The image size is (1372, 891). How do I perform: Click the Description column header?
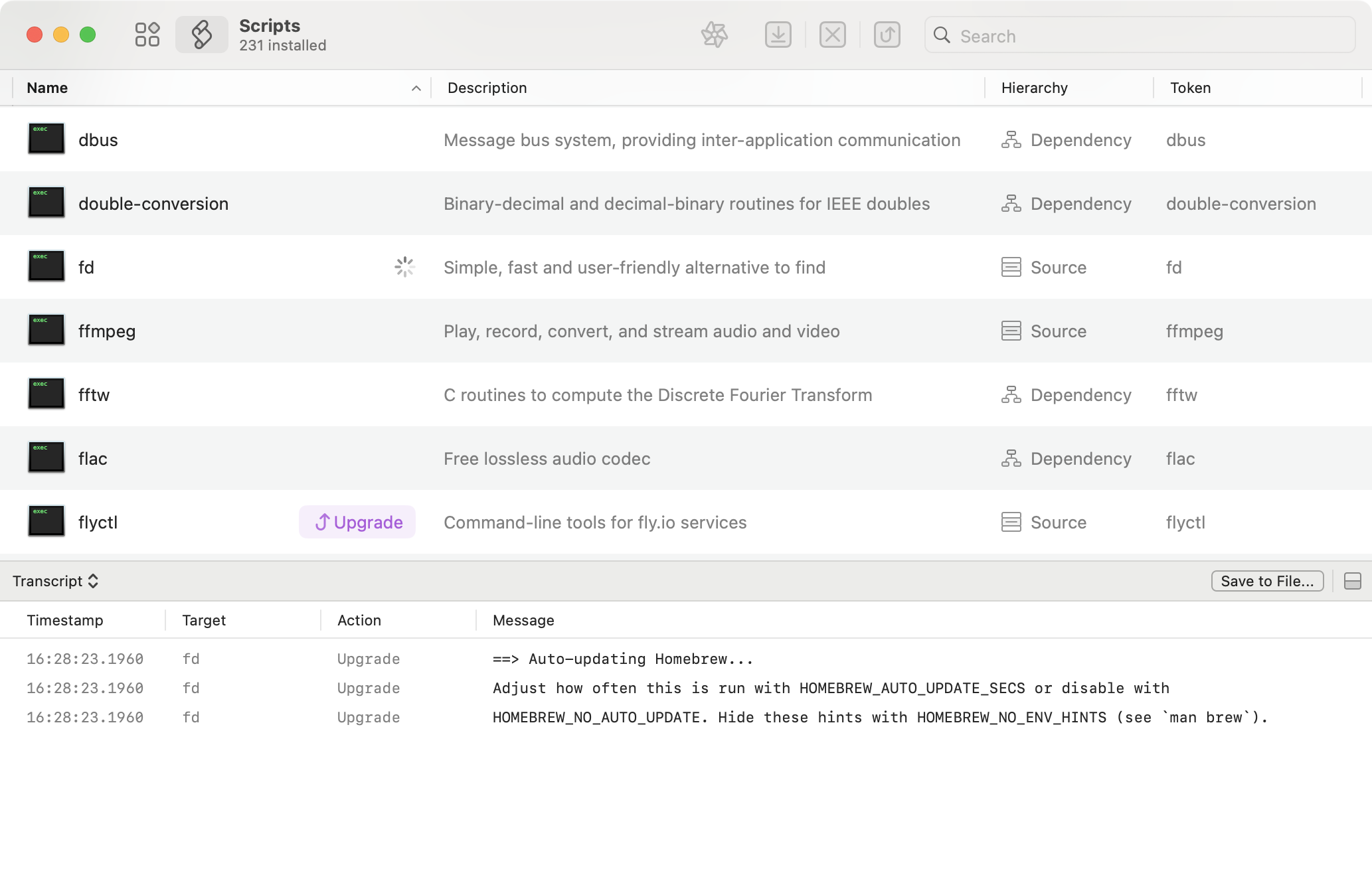[487, 88]
